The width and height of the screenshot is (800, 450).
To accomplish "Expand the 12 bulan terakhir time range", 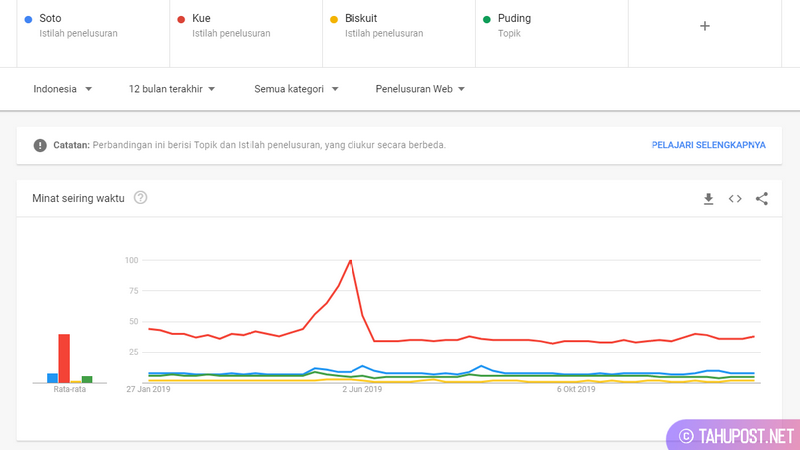I will tap(172, 89).
